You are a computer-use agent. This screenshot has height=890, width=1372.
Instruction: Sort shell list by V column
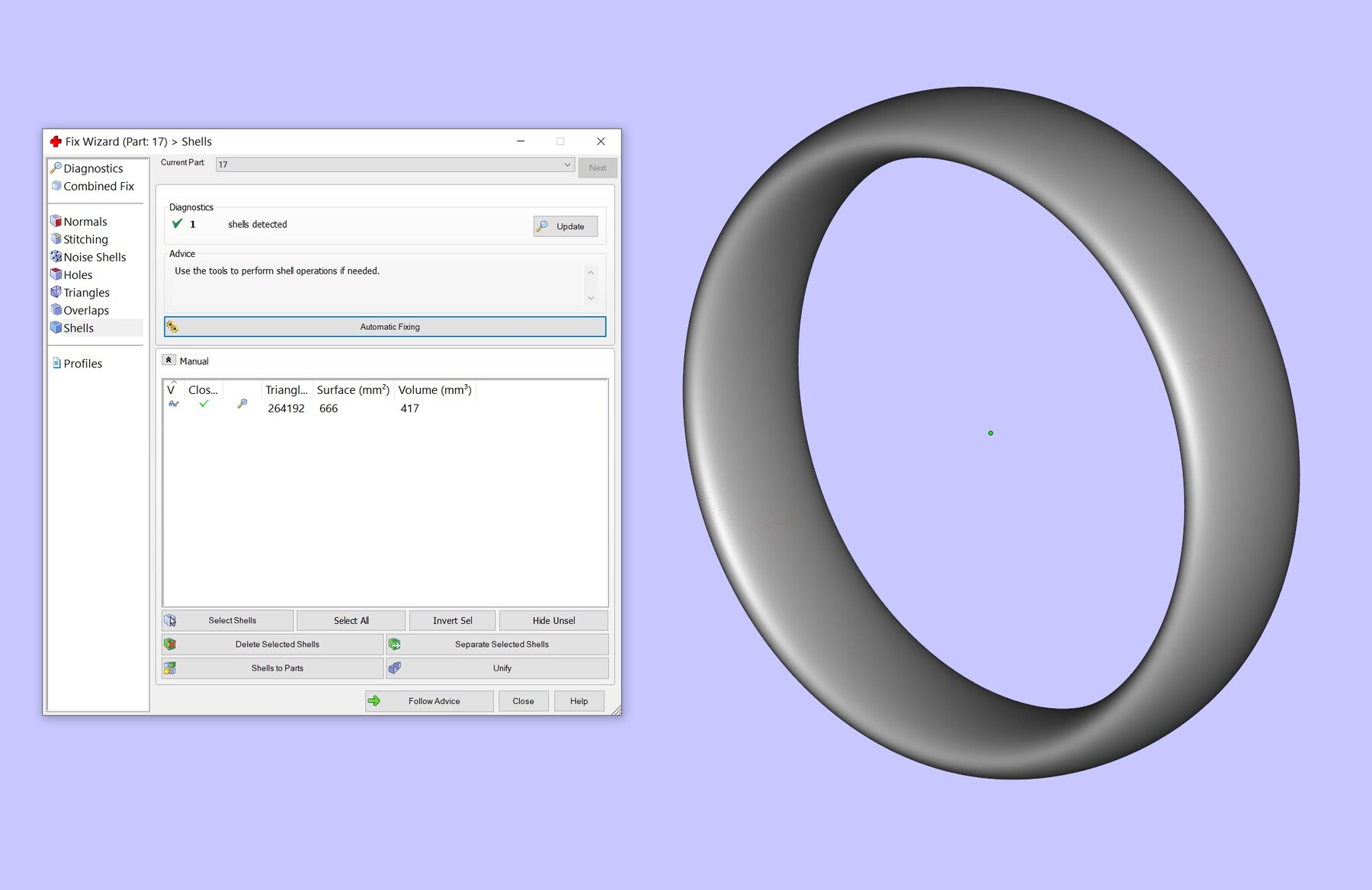173,390
